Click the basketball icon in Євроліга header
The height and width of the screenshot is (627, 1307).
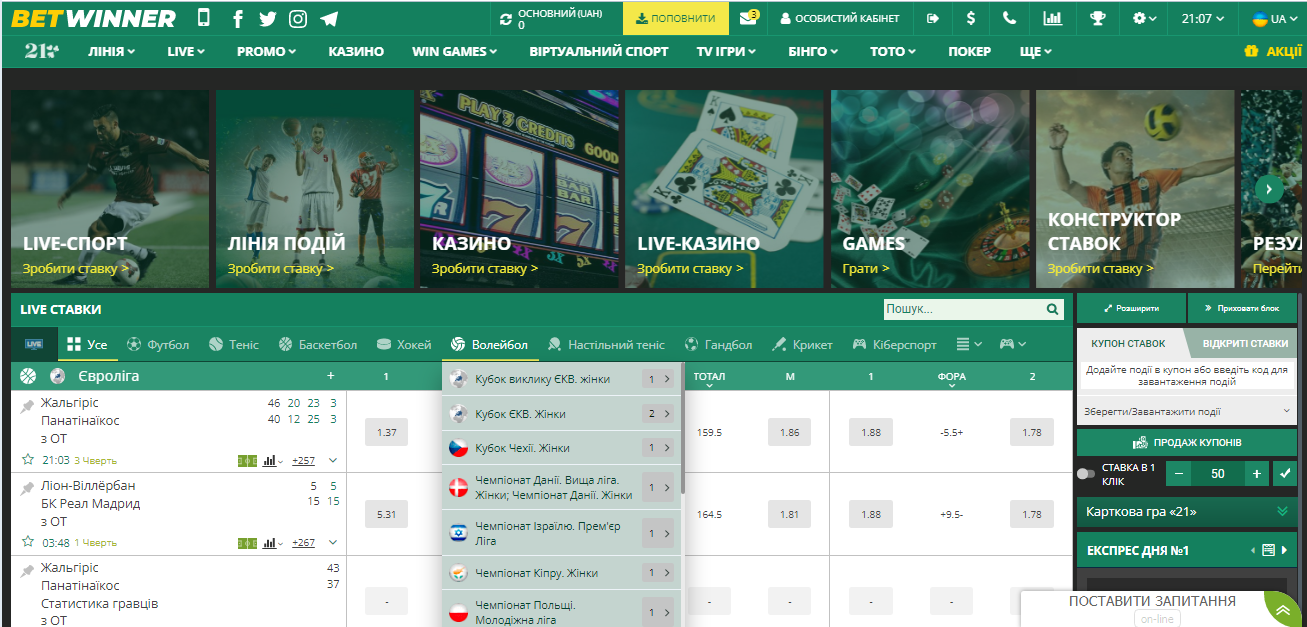pyautogui.click(x=28, y=376)
